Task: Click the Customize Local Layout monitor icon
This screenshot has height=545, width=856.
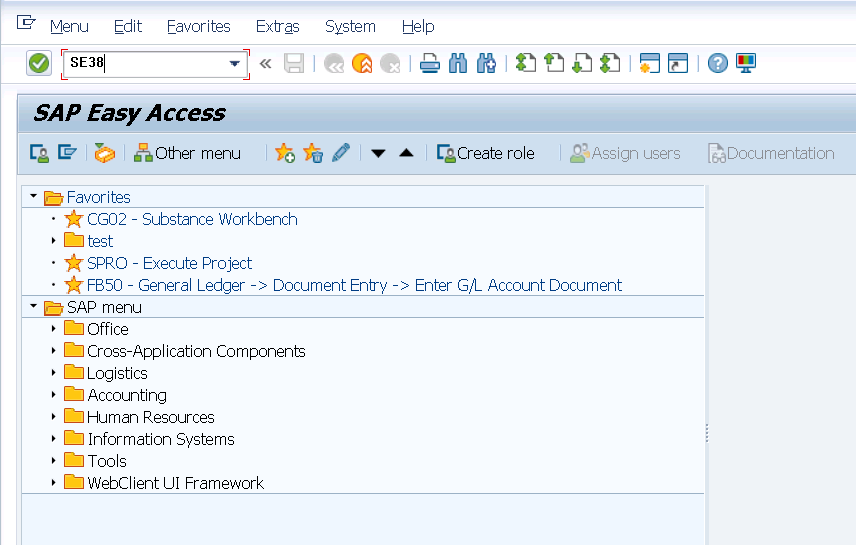Action: click(x=746, y=63)
